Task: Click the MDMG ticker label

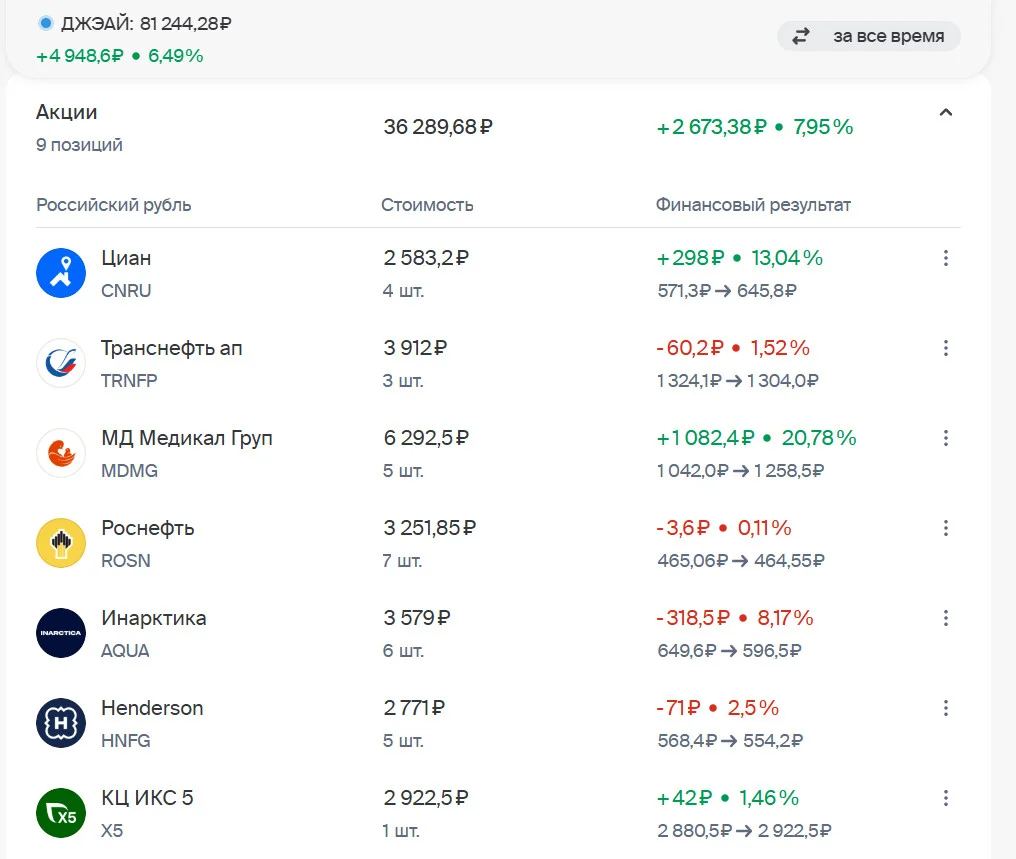Action: [130, 470]
